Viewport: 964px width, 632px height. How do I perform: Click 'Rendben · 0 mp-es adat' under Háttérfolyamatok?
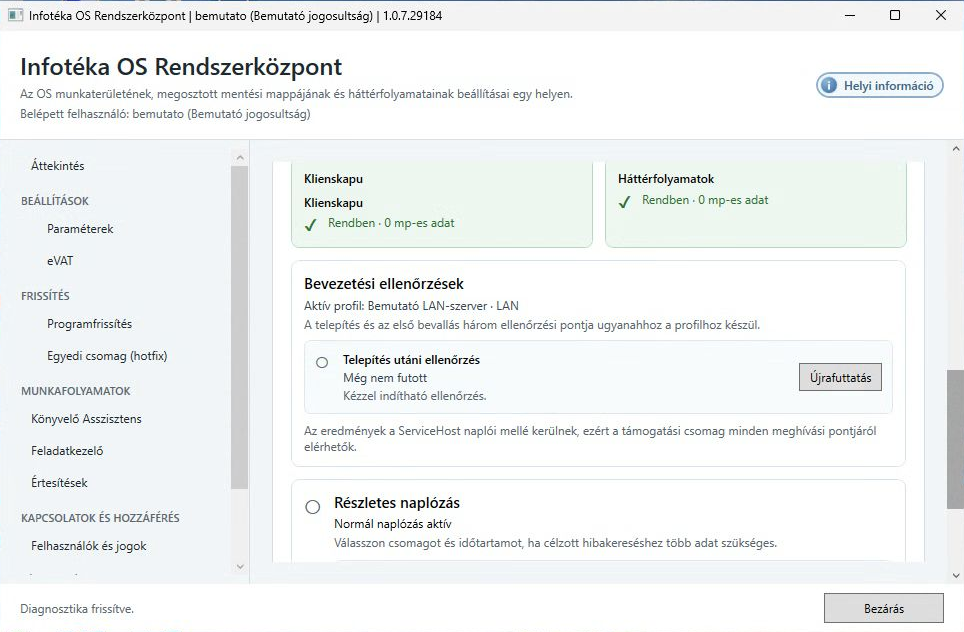pos(705,200)
